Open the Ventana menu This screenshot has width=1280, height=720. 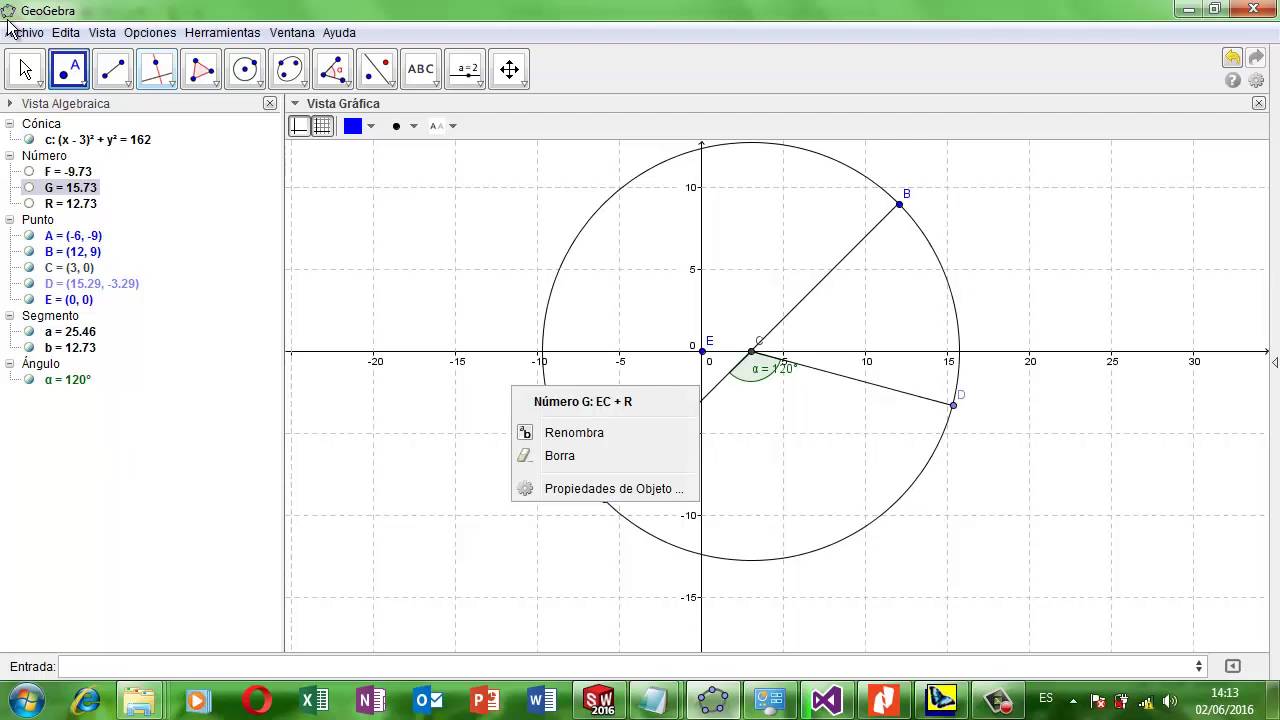(292, 33)
